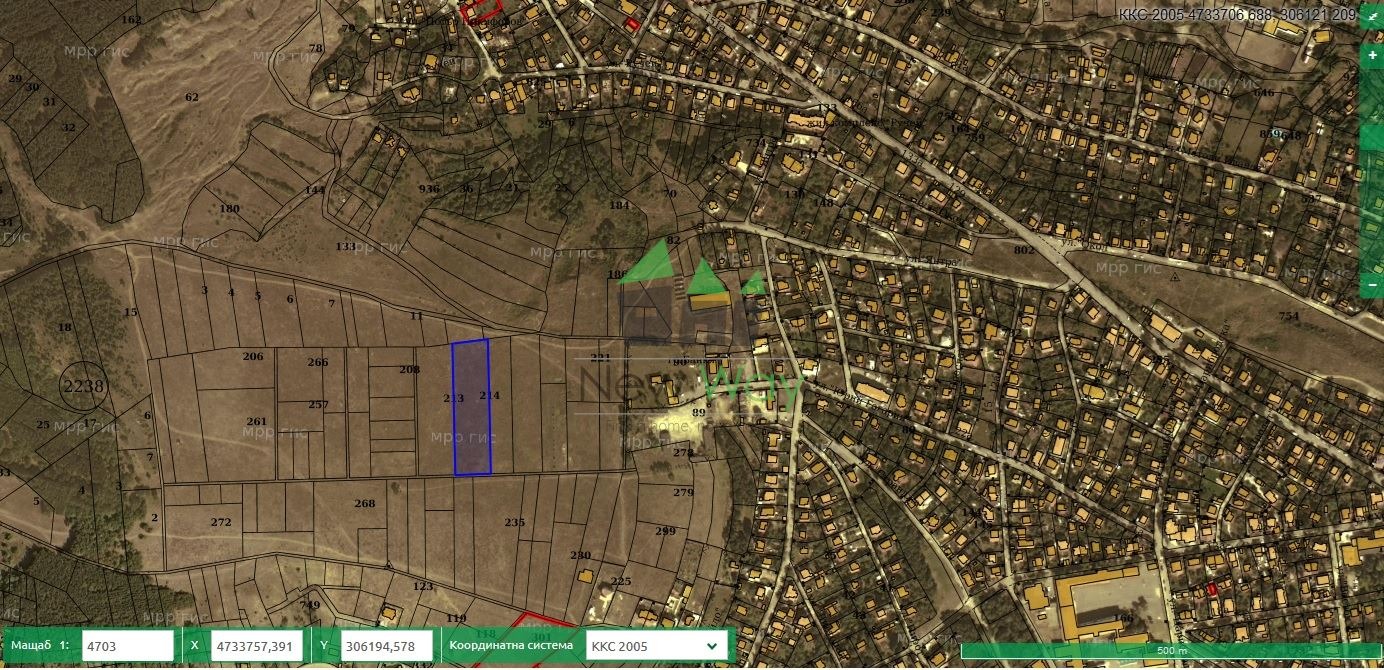Zoom in with the plus button
The image size is (1384, 670).
(x=1372, y=56)
